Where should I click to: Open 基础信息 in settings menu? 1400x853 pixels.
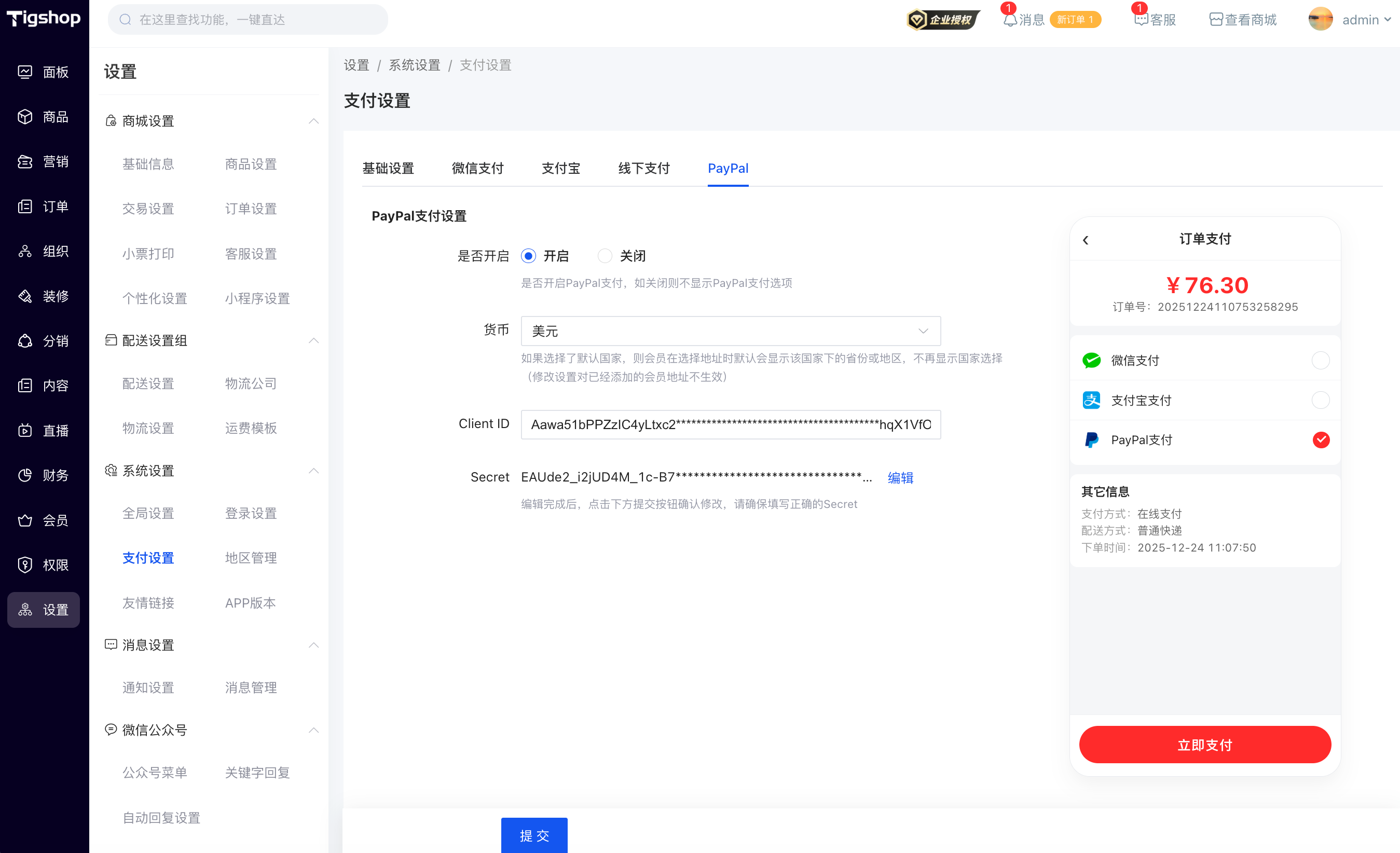(x=148, y=164)
